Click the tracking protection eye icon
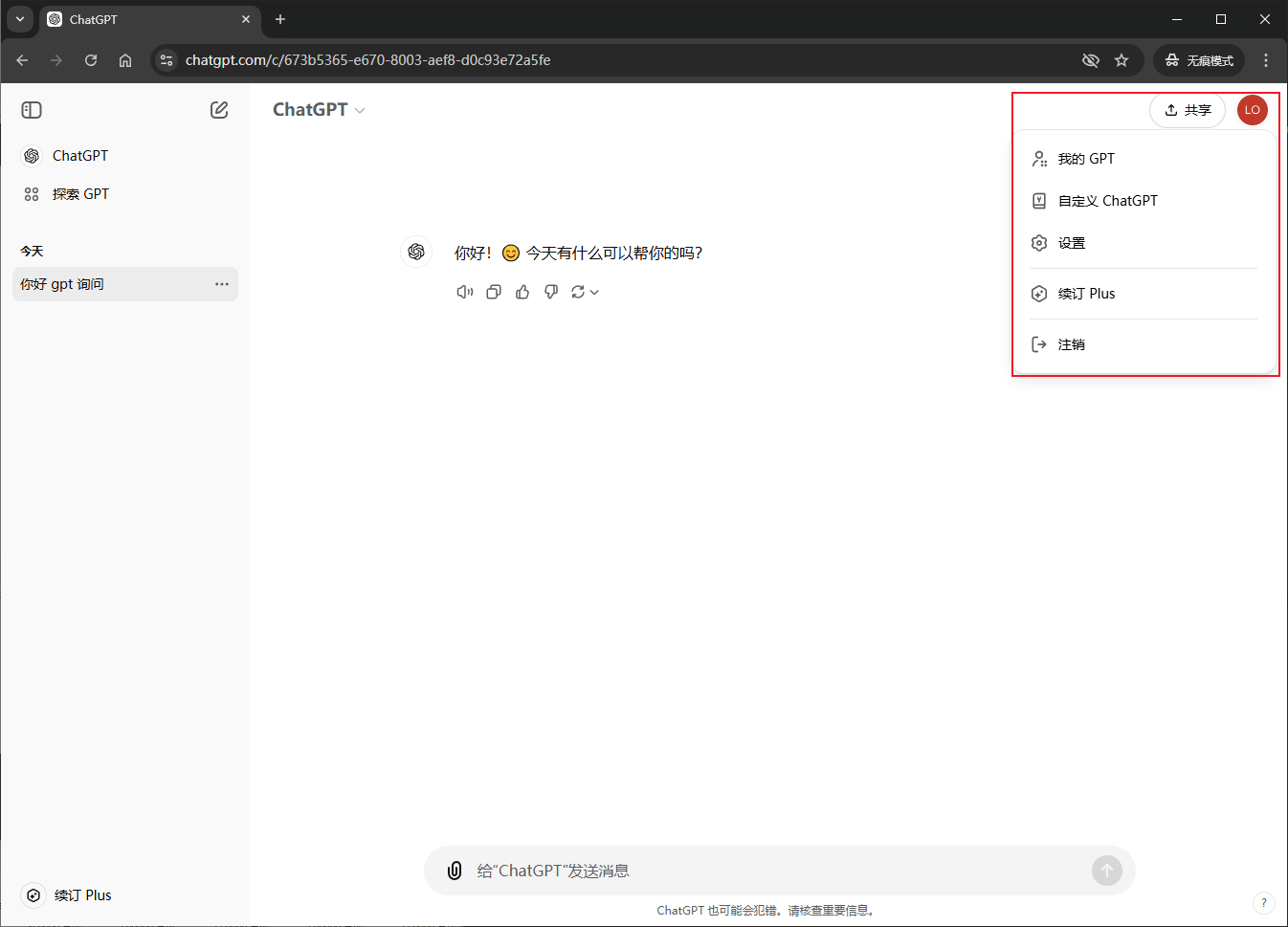This screenshot has width=1288, height=927. click(1090, 60)
